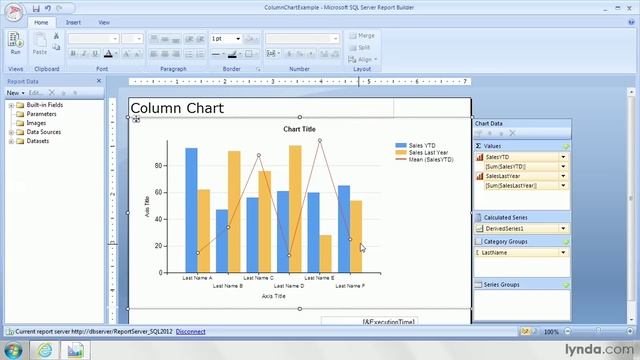Click the border color pen icon
This screenshot has width=640, height=360.
[x=232, y=54]
